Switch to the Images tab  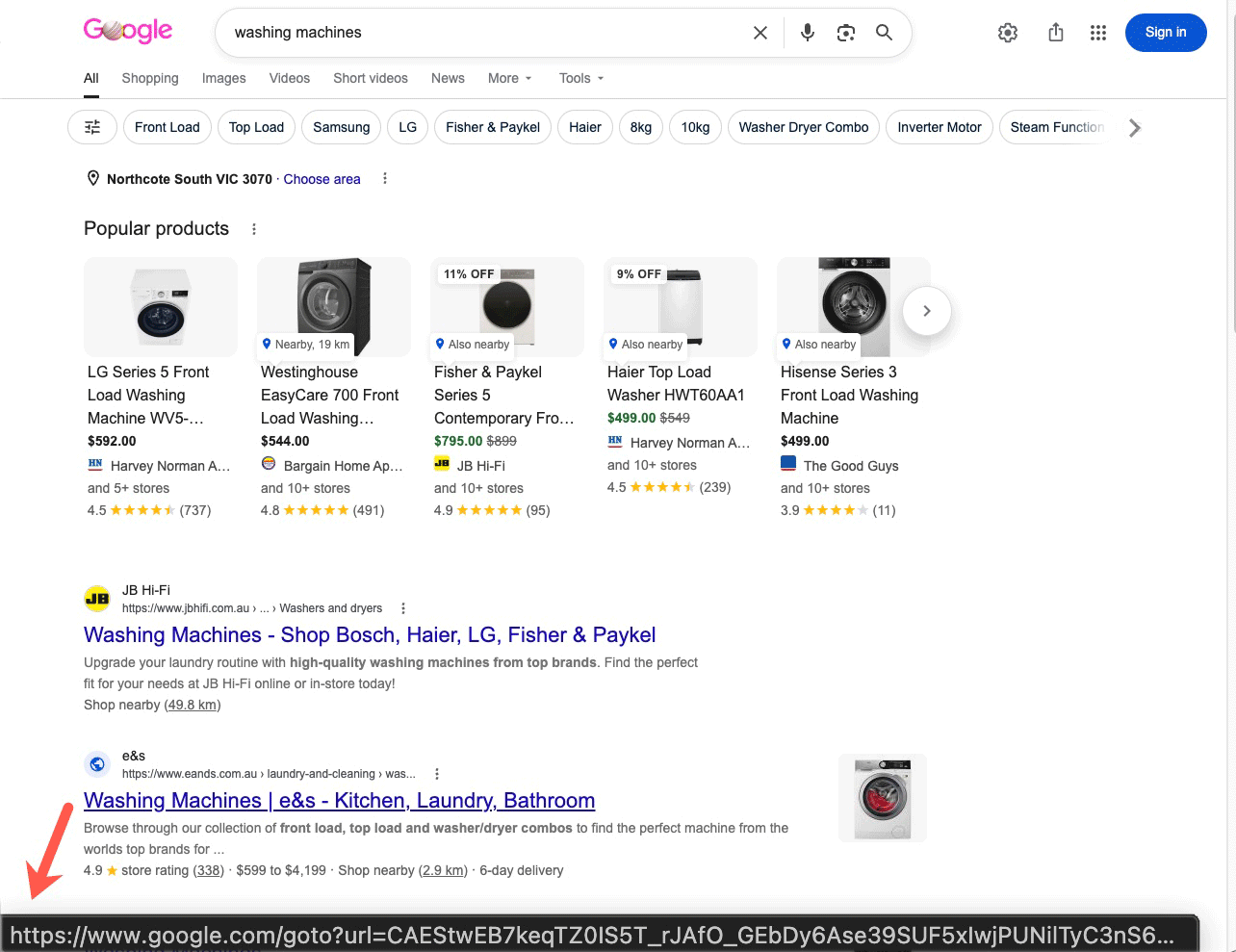coord(224,78)
